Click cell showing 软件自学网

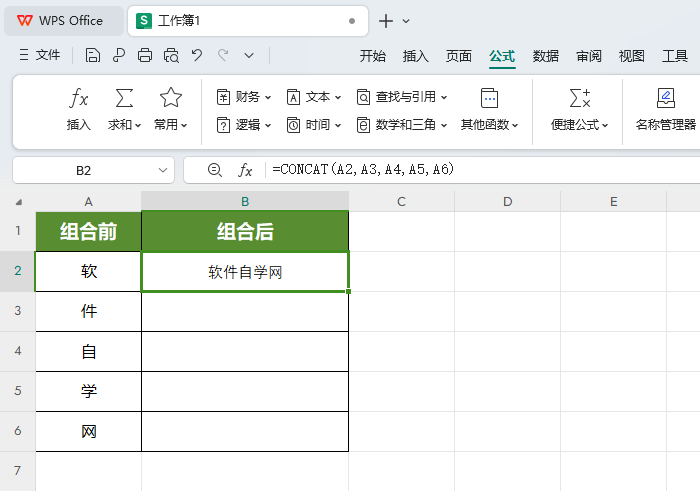(x=245, y=271)
